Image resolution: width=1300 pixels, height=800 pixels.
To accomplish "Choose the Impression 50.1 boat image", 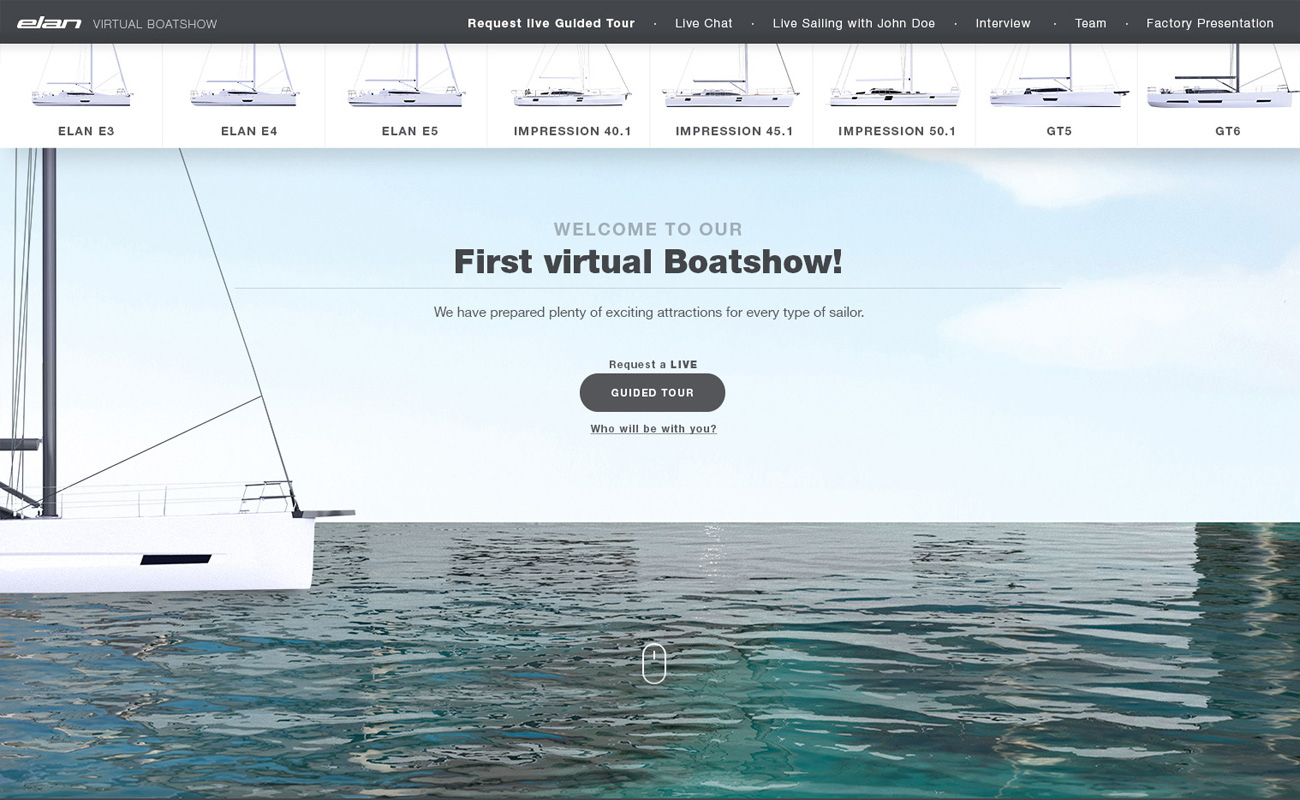I will click(x=895, y=77).
